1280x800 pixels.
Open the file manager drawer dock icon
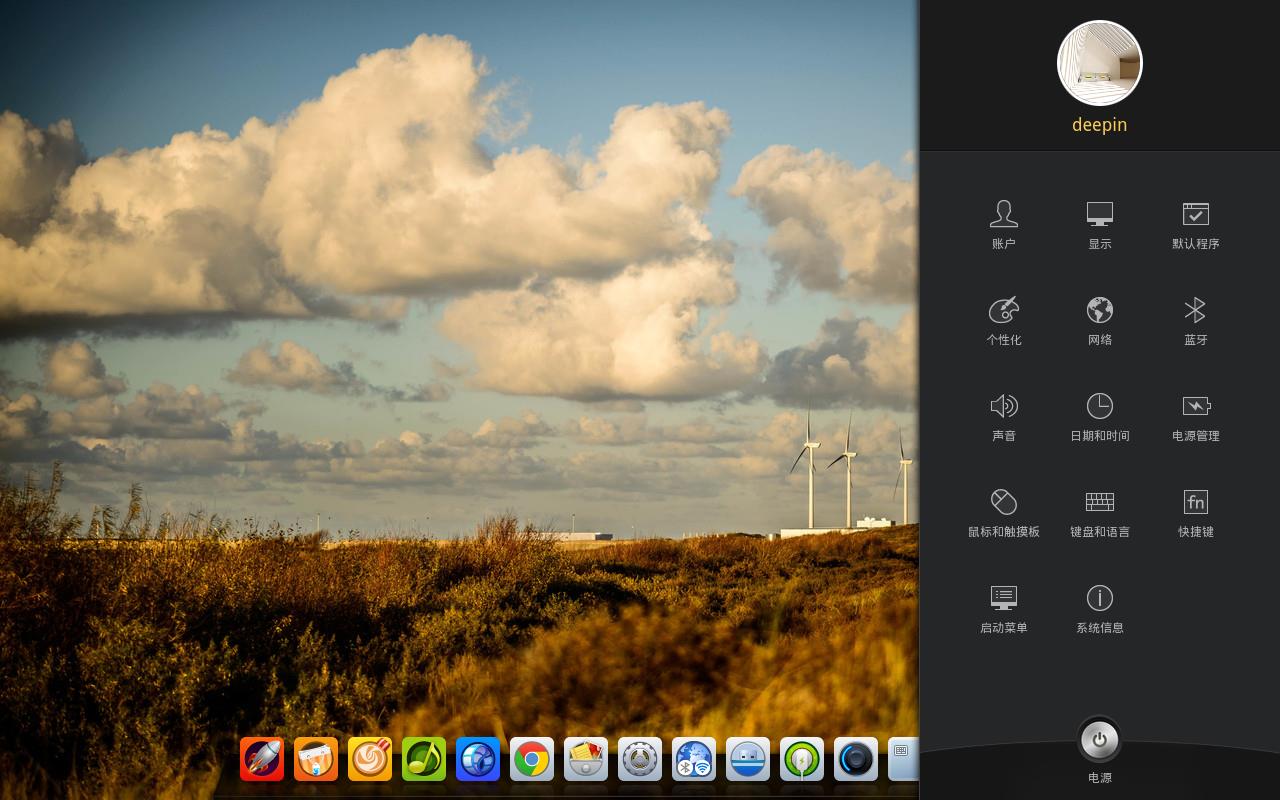pyautogui.click(x=586, y=760)
